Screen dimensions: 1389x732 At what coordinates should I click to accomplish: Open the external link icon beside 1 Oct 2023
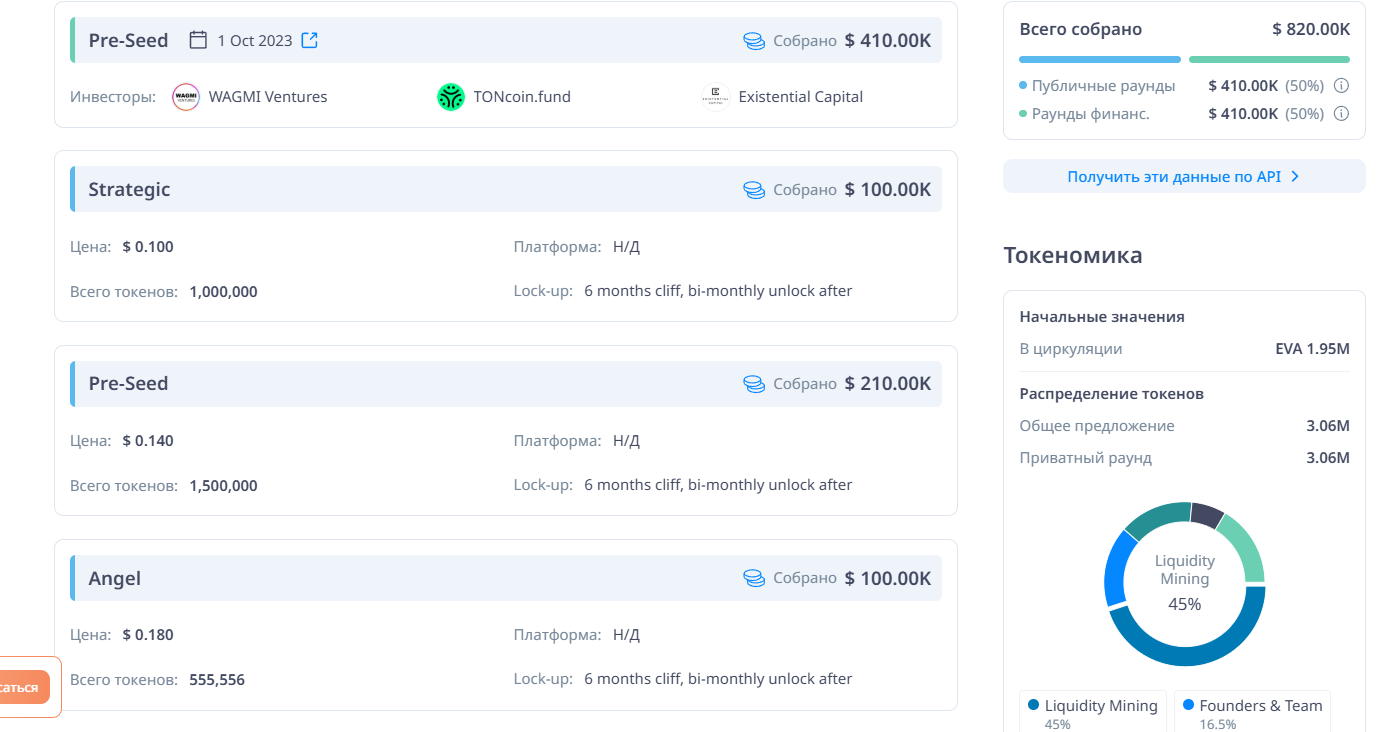click(310, 40)
